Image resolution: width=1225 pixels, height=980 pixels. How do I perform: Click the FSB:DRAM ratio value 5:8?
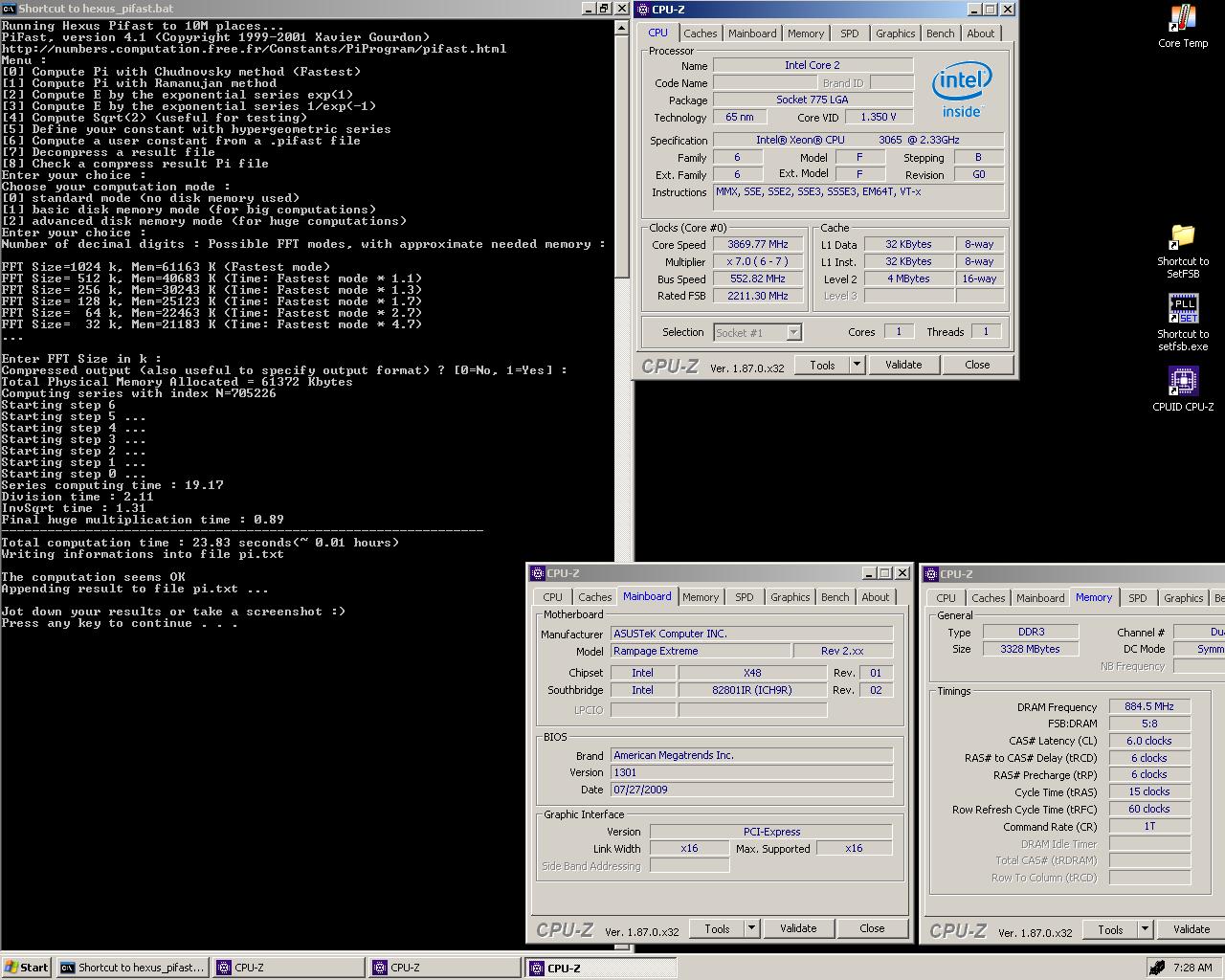coord(1149,724)
